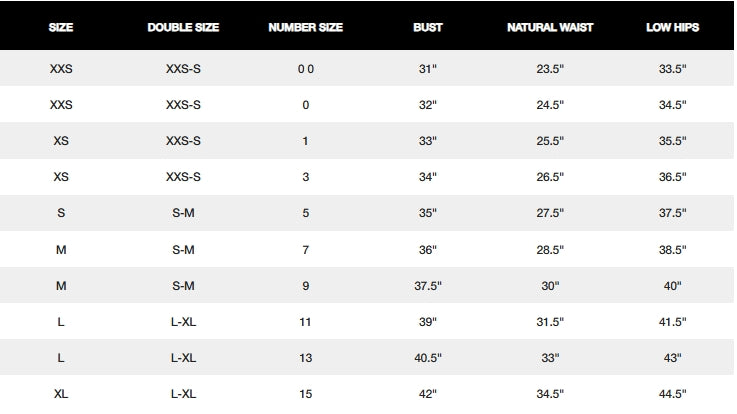
Task: Click number size 5 cell
Action: [305, 213]
